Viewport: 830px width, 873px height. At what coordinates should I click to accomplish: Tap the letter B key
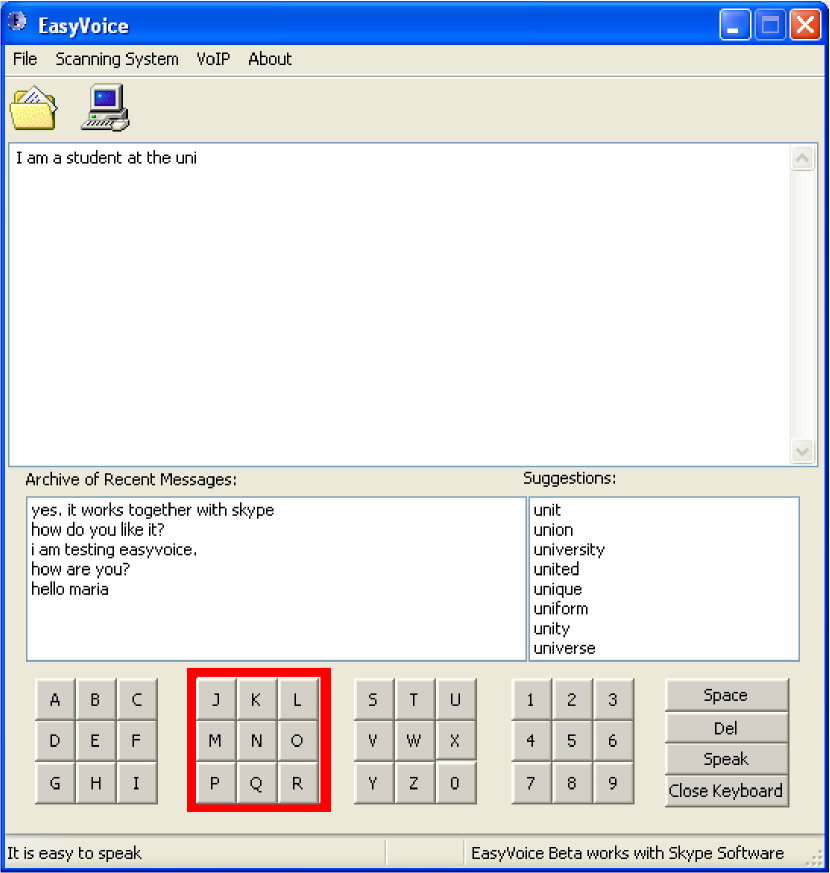point(96,699)
